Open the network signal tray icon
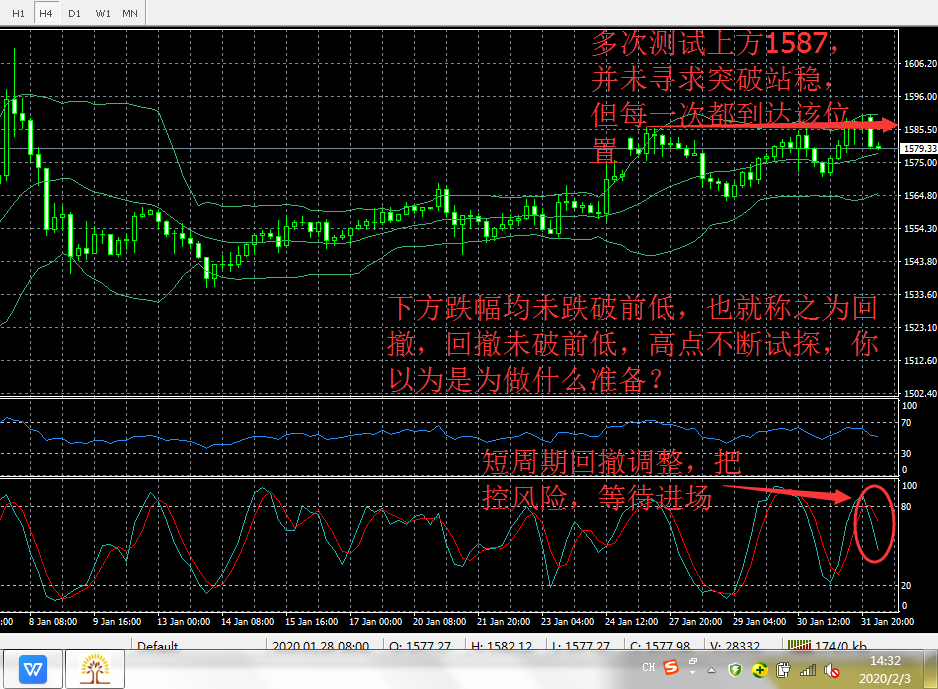The image size is (938, 689). click(x=808, y=670)
